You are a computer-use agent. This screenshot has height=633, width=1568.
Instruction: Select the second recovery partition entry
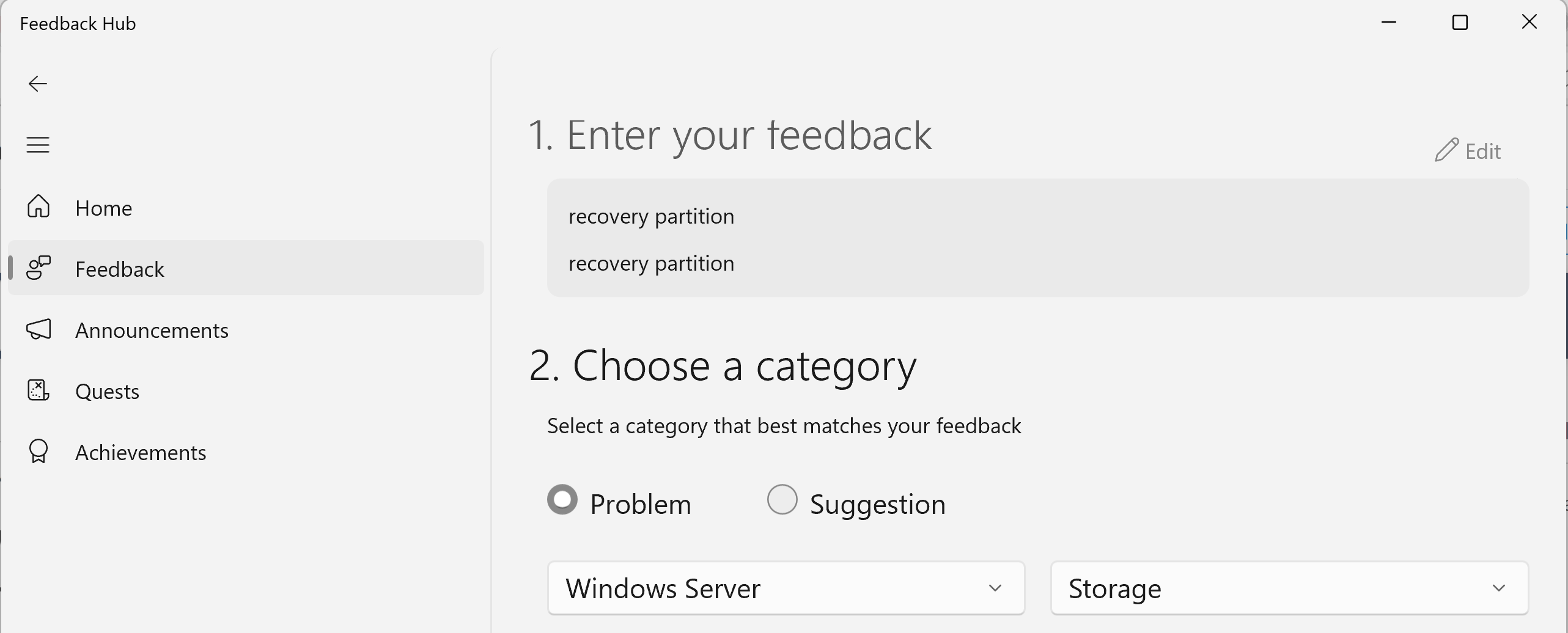[x=651, y=263]
